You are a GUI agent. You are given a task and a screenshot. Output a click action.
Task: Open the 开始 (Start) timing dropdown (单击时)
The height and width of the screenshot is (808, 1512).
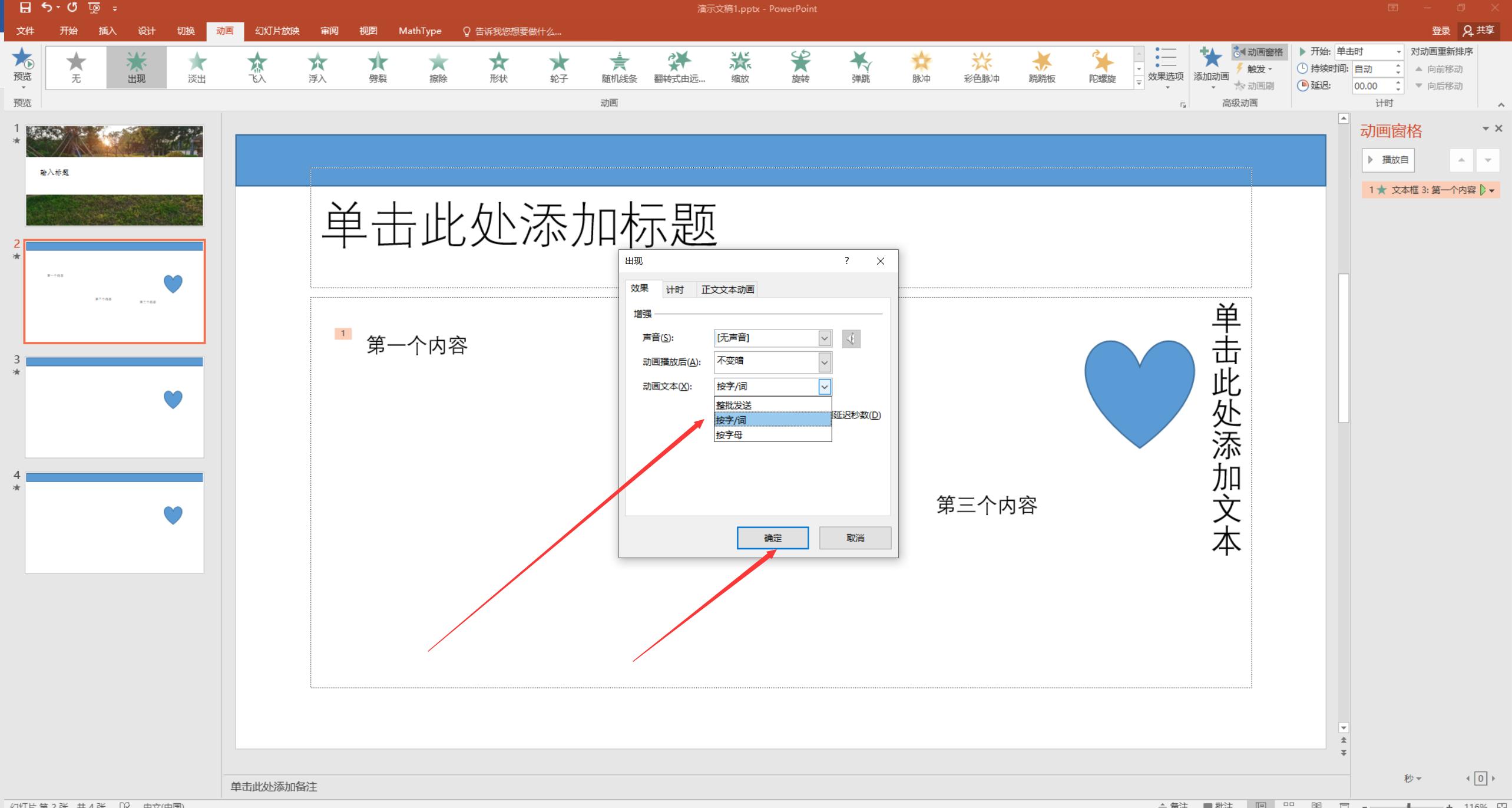click(x=1398, y=52)
